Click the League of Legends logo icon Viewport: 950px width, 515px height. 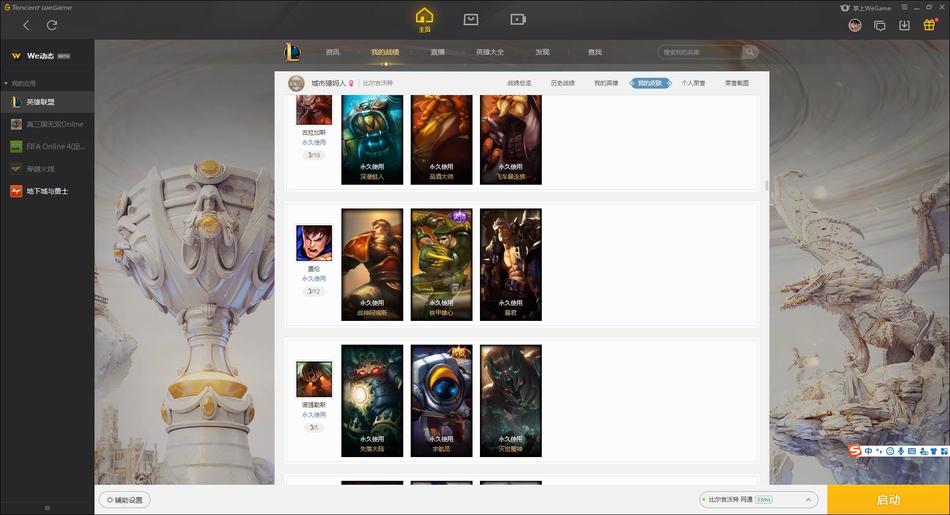click(292, 52)
